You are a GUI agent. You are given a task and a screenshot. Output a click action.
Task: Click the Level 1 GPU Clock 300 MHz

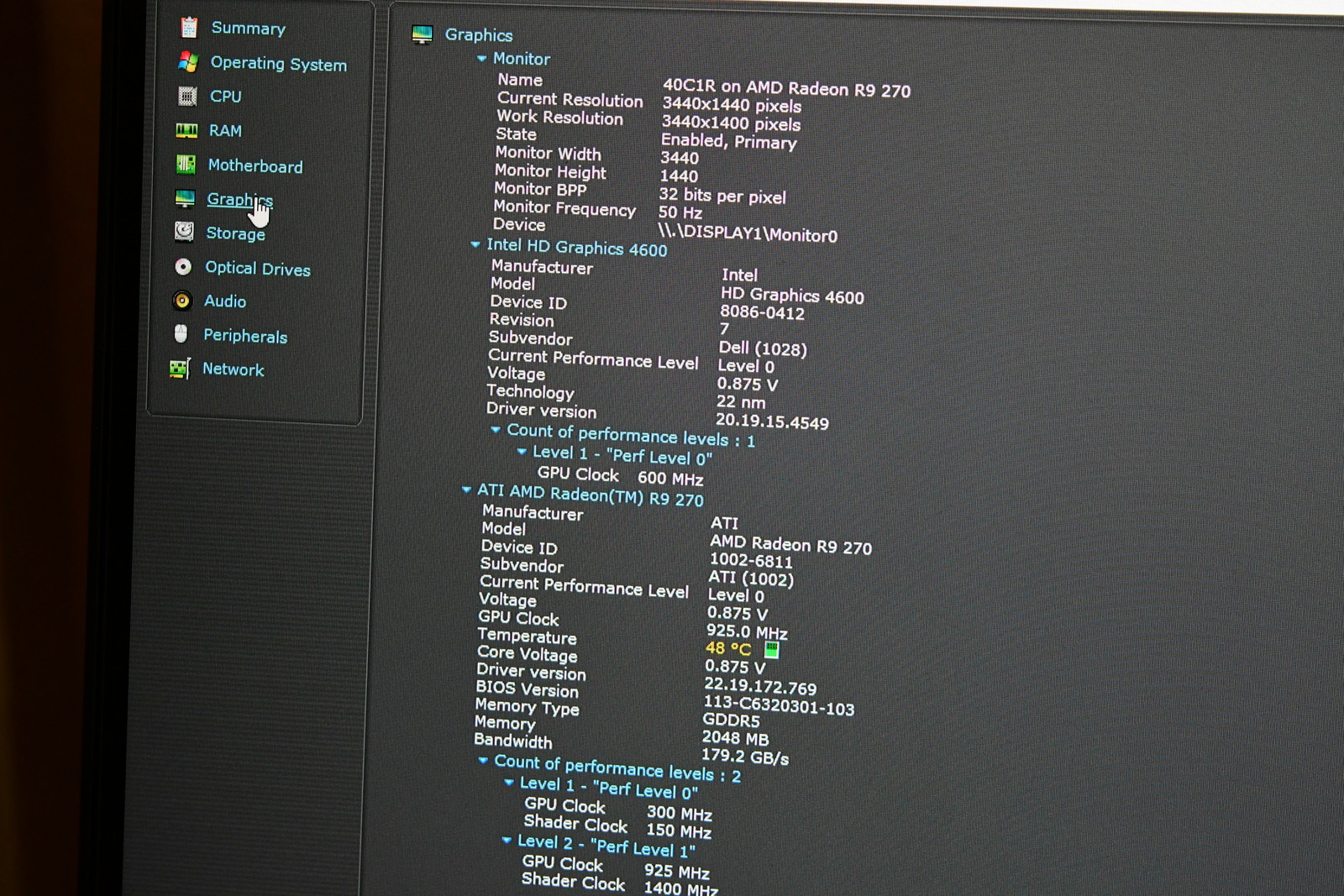(x=680, y=813)
